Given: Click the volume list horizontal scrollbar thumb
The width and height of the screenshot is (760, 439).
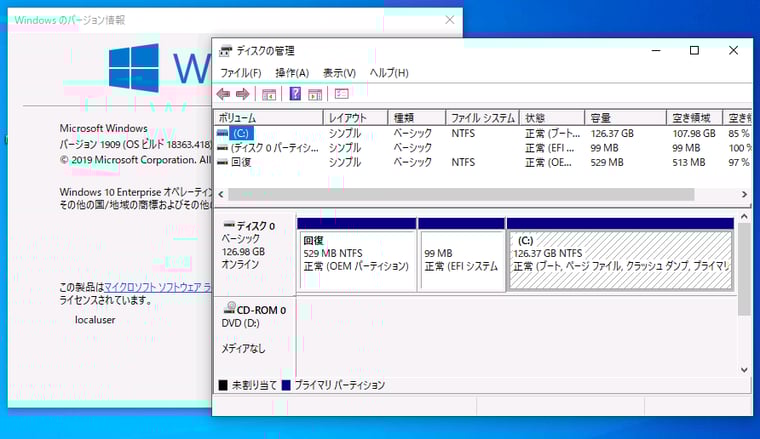Looking at the screenshot, I should point(461,194).
